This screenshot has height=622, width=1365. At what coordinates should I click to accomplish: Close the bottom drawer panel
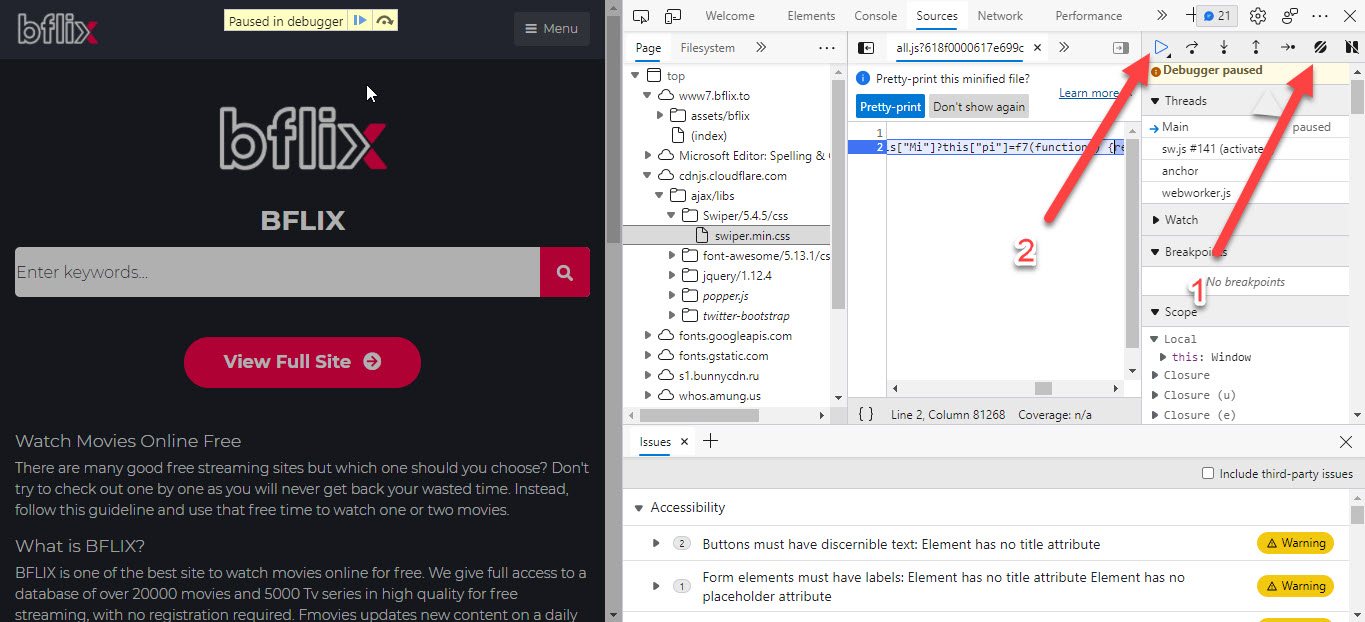1345,442
